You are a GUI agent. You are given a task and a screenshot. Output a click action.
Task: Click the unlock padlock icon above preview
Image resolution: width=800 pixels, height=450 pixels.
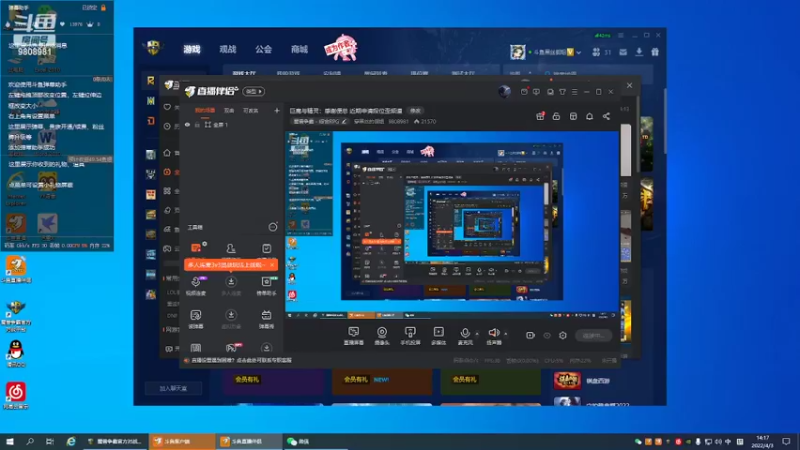point(556,116)
